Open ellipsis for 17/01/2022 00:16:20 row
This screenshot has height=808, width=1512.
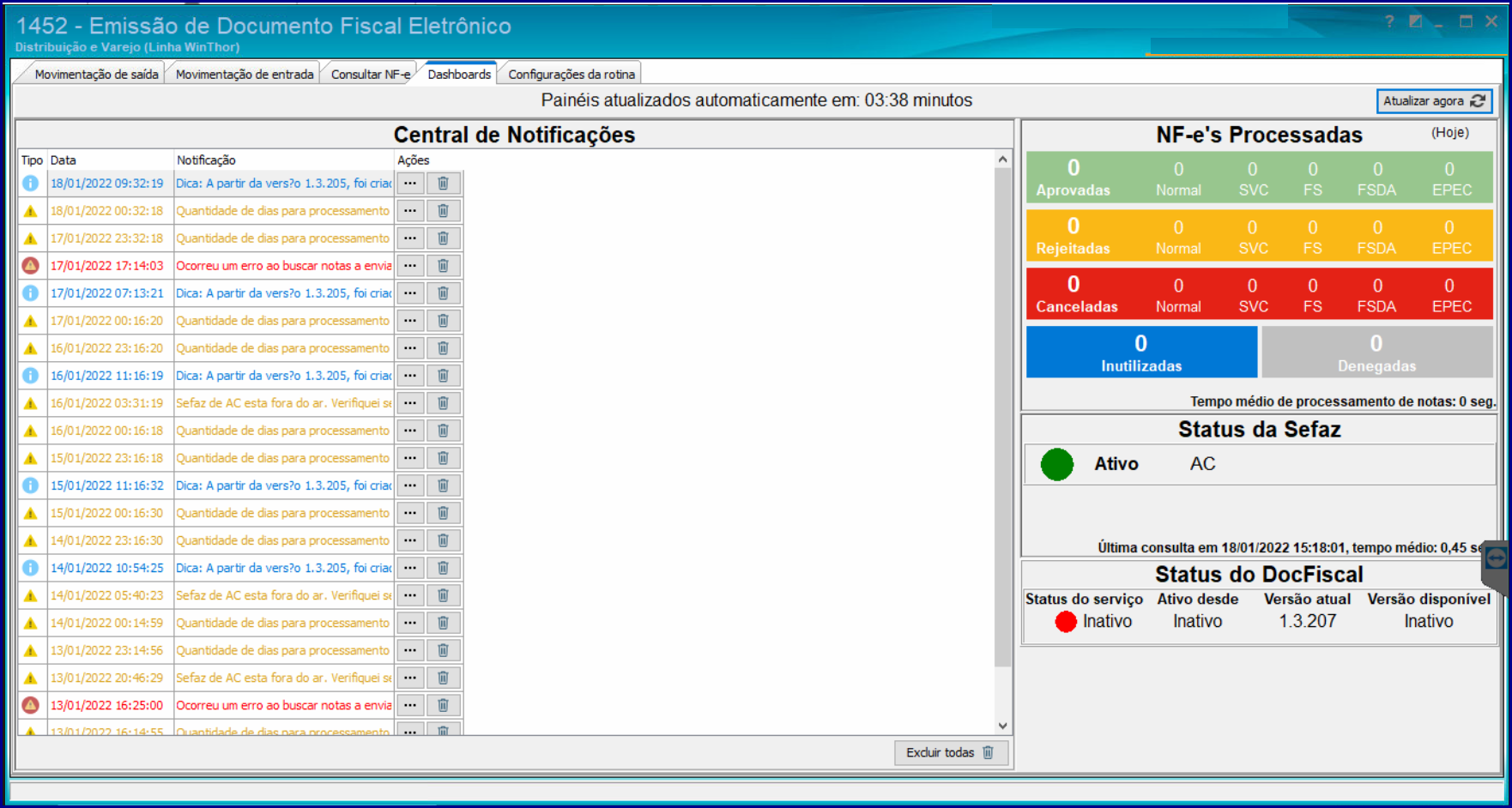pyautogui.click(x=410, y=321)
